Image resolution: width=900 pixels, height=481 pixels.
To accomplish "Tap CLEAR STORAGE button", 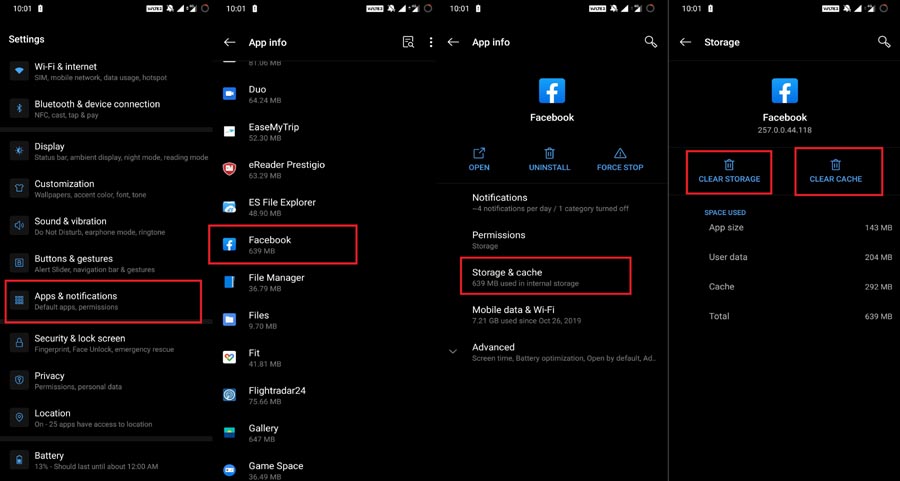I will (729, 171).
